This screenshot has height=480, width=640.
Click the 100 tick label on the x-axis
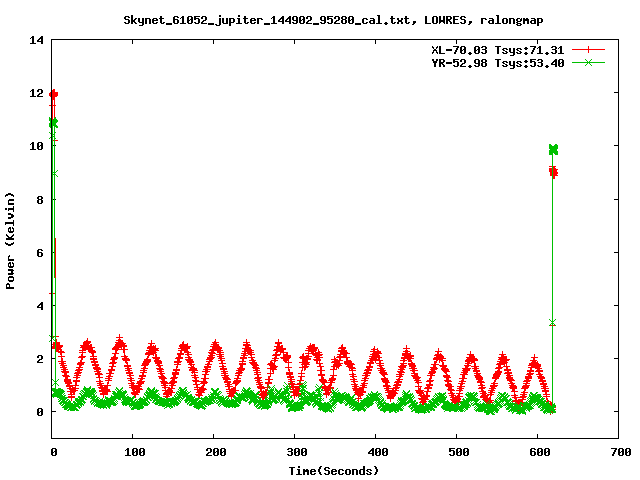tap(133, 452)
